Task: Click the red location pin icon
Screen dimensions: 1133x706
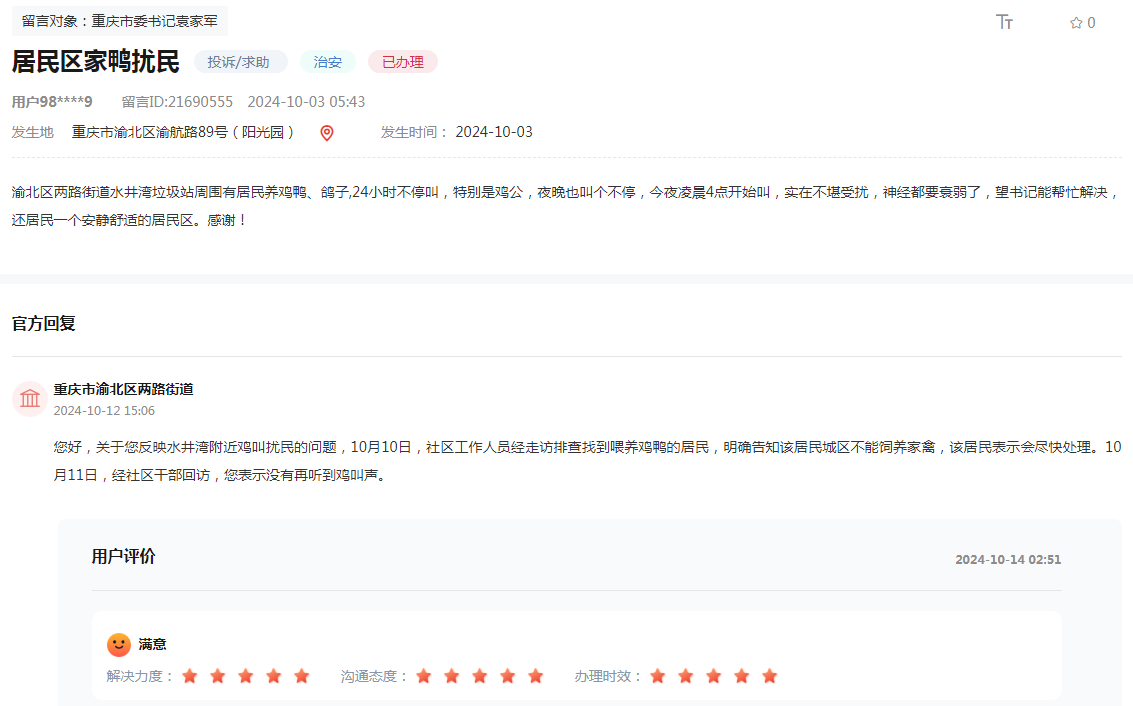Action: click(326, 131)
